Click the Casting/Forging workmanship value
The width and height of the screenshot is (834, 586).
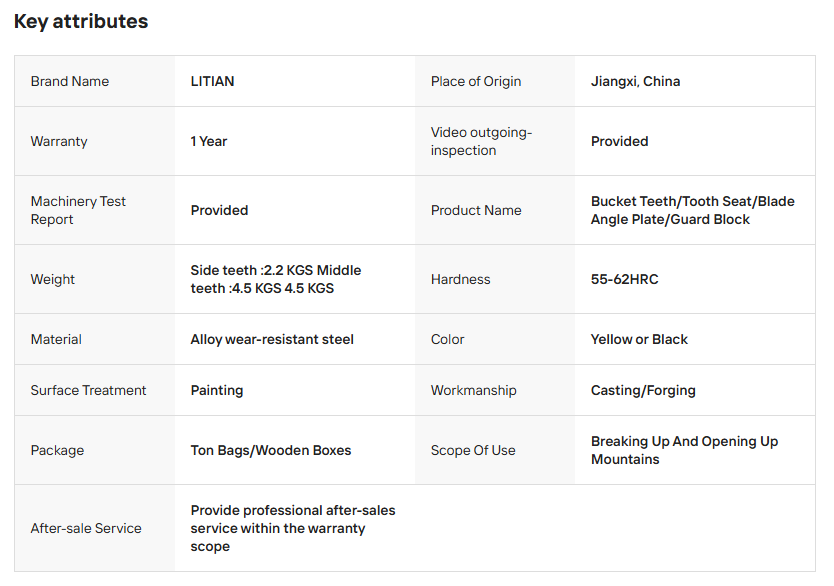click(x=643, y=390)
